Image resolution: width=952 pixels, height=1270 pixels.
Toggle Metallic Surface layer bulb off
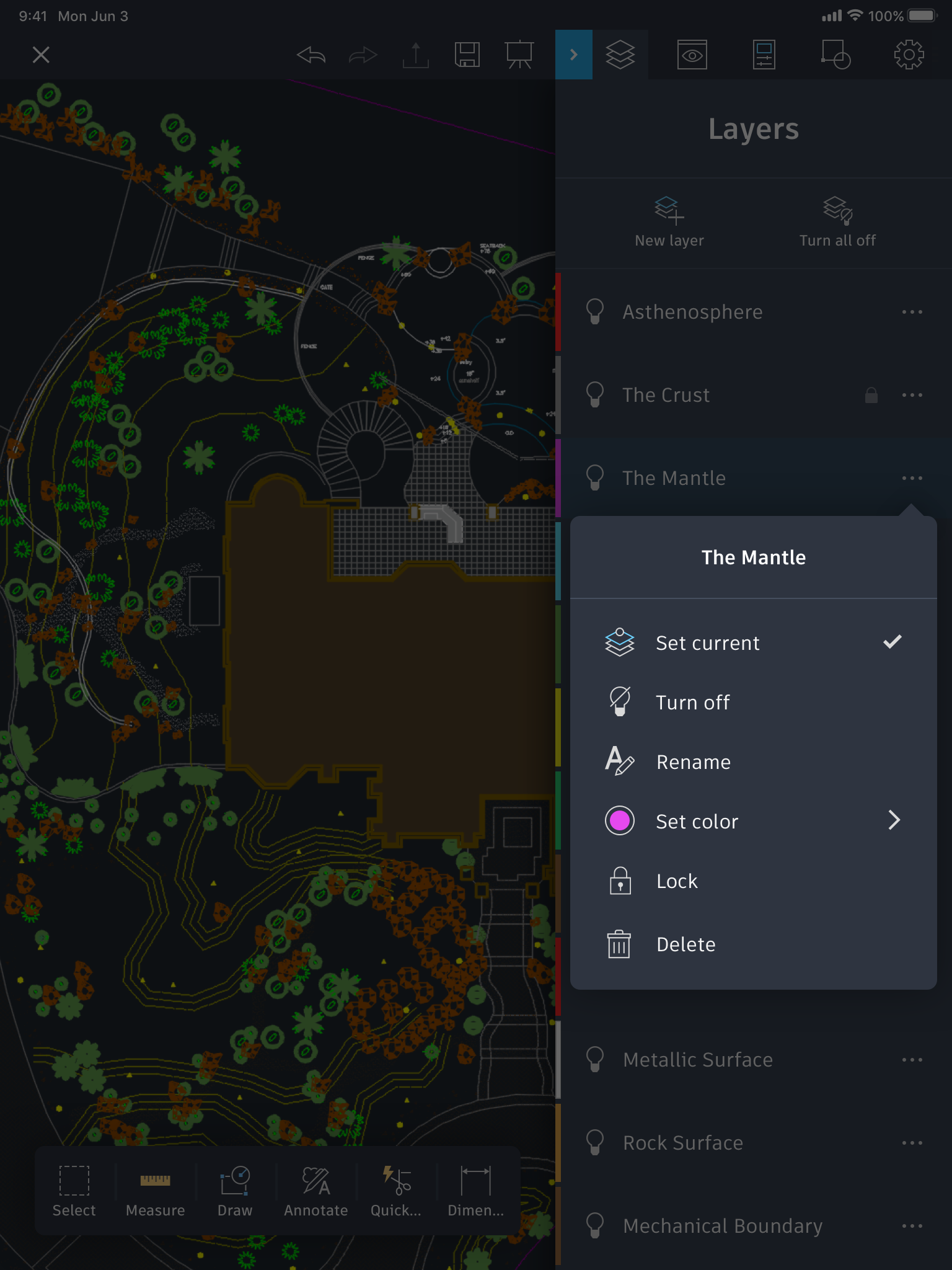595,1060
